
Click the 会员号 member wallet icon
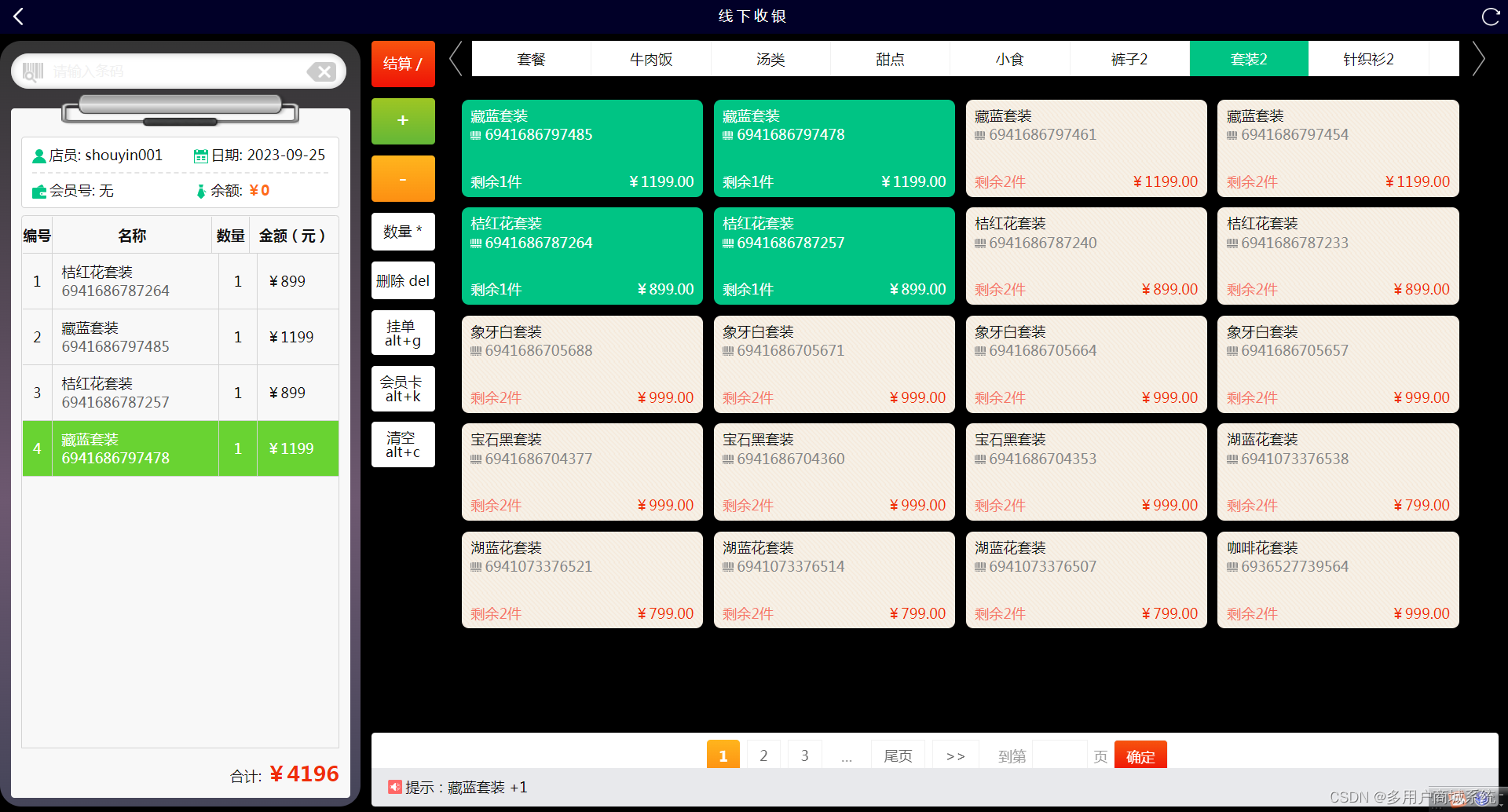pos(39,191)
